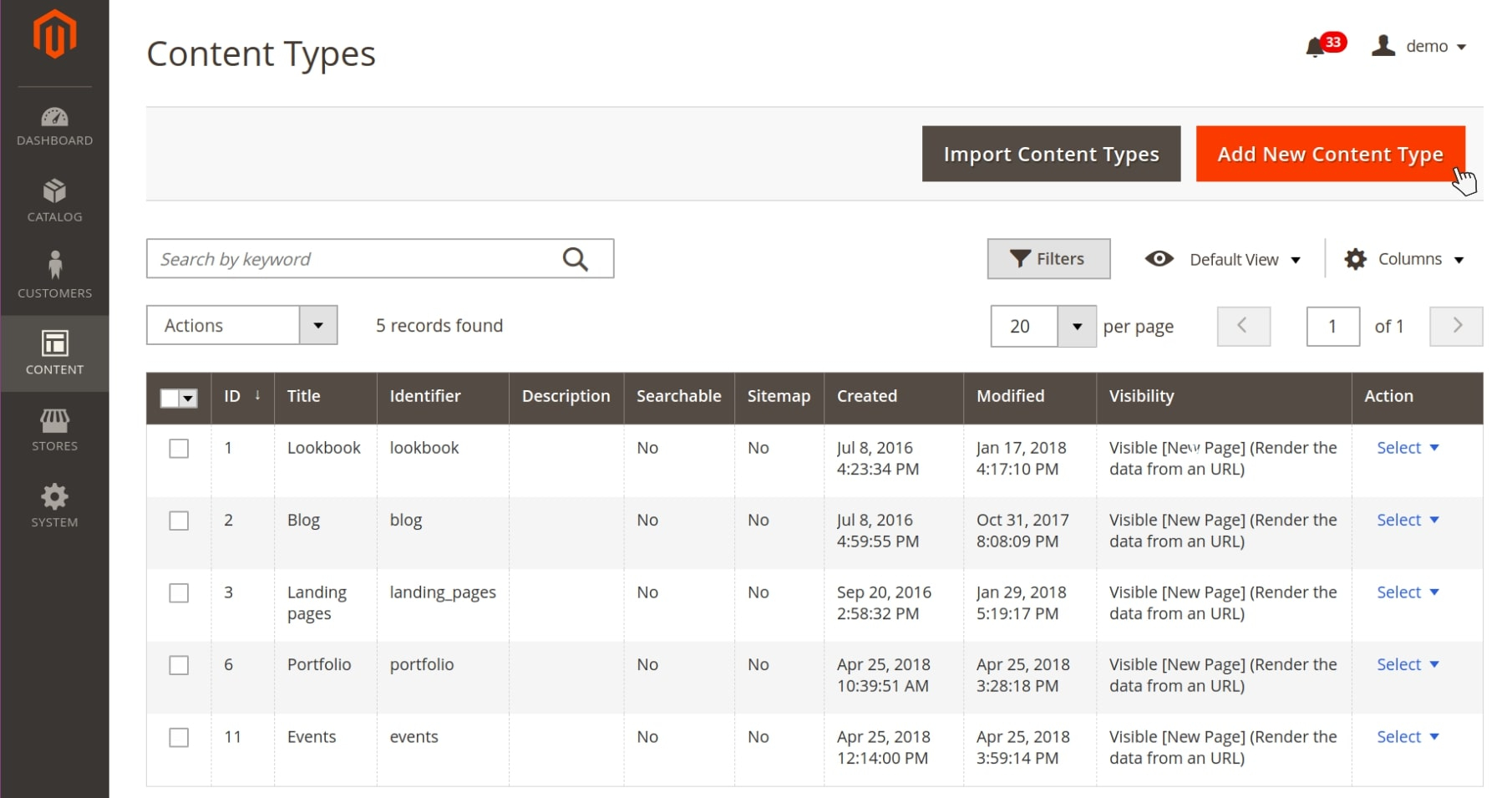Open the Dashboard sidebar icon
The height and width of the screenshot is (798, 1512).
[54, 126]
